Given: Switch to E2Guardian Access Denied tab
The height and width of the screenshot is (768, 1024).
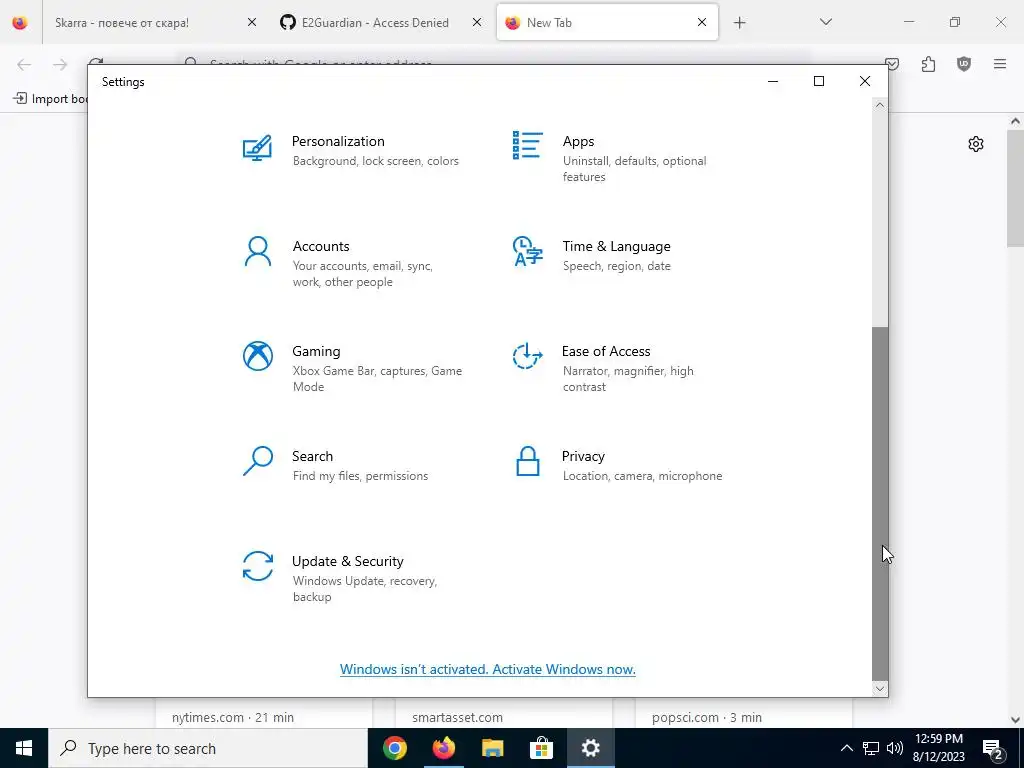Looking at the screenshot, I should (x=376, y=22).
